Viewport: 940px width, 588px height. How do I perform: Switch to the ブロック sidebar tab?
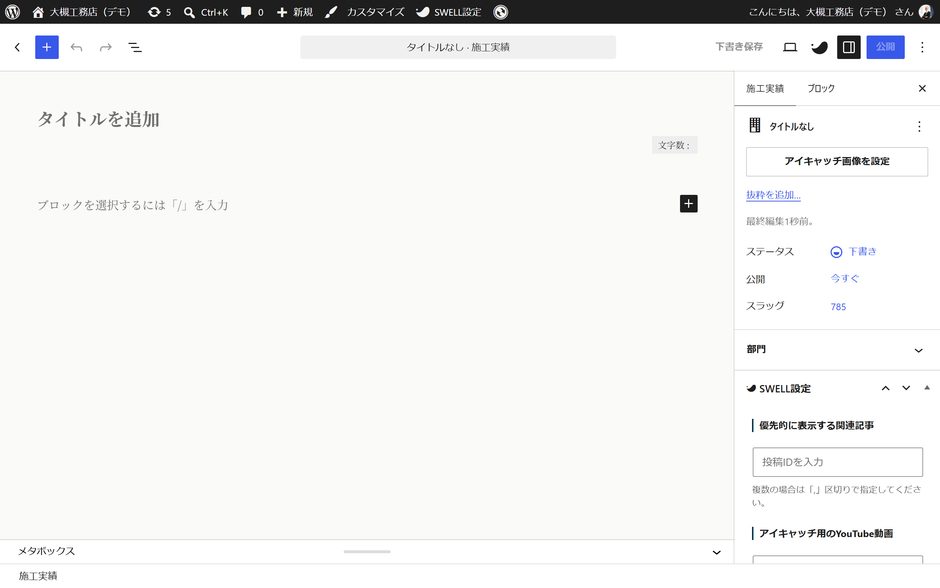821,89
